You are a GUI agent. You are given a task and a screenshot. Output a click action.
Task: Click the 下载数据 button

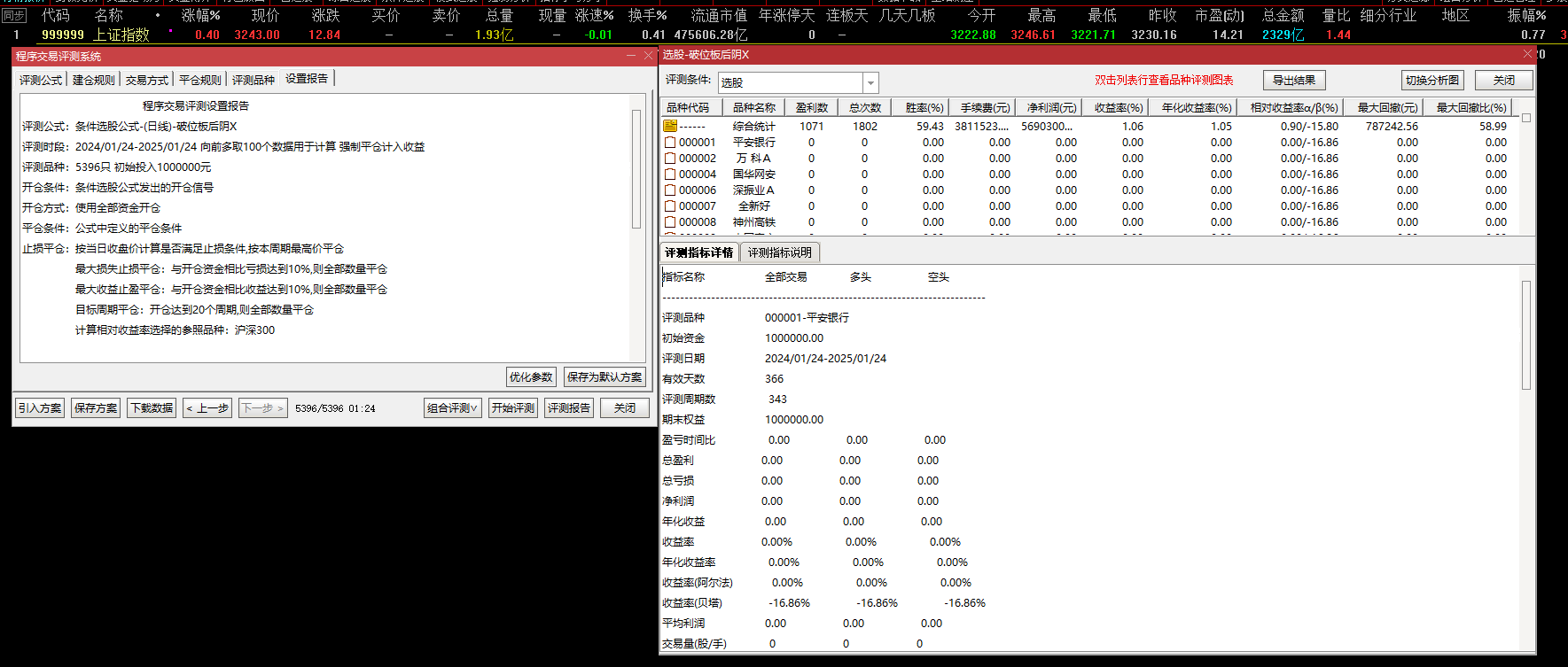(x=152, y=408)
